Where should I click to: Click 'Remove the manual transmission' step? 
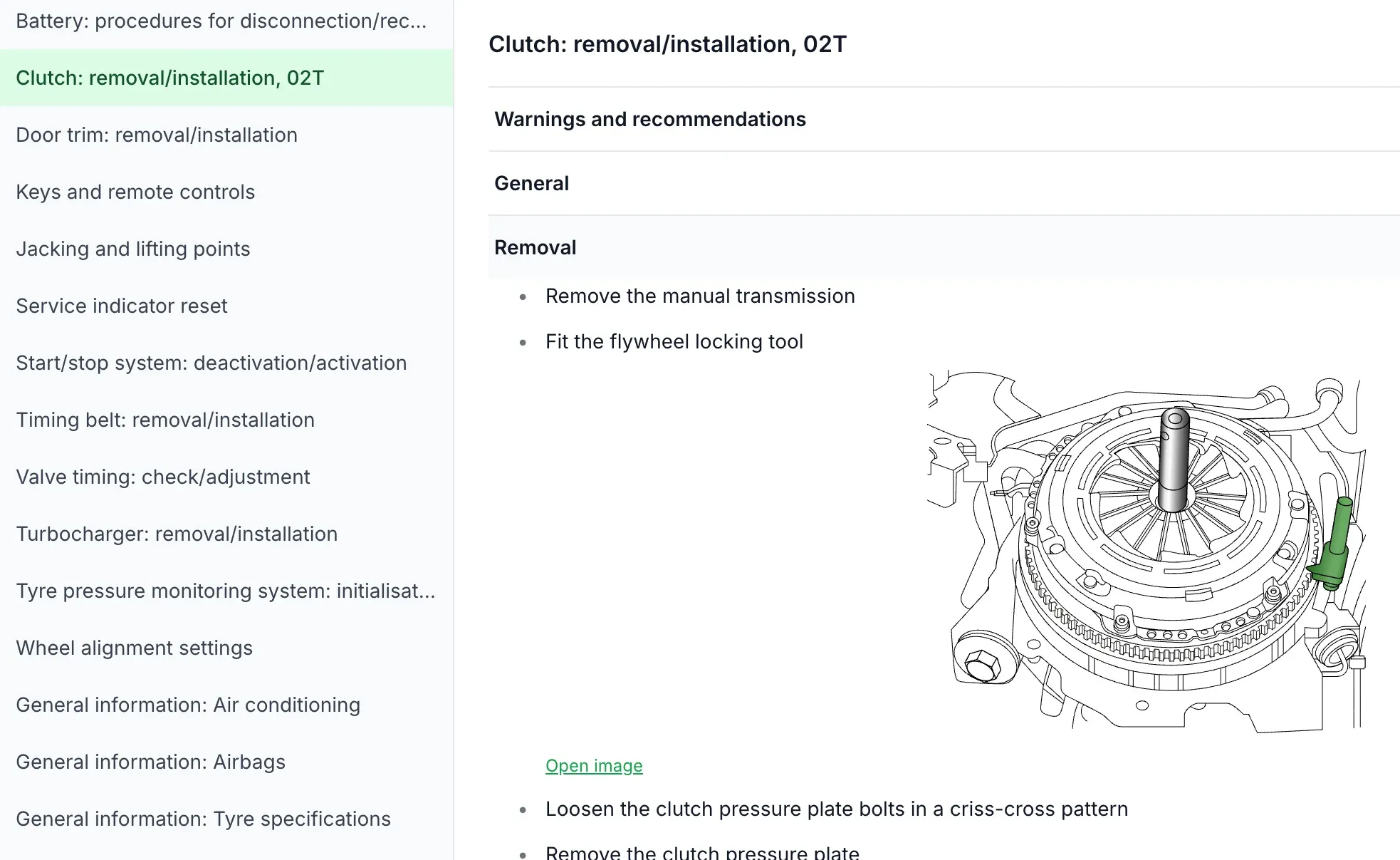click(x=700, y=296)
